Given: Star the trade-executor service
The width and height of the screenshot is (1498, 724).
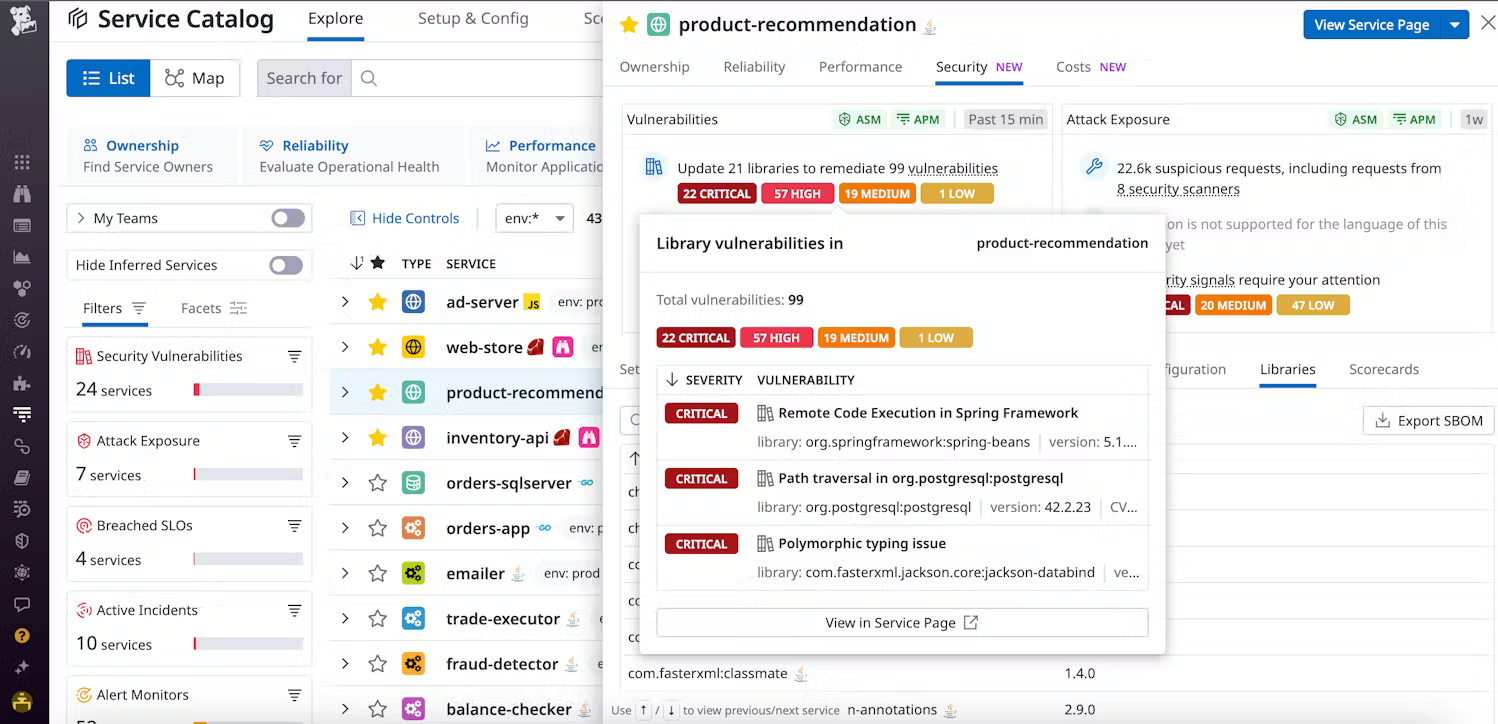Looking at the screenshot, I should point(377,619).
